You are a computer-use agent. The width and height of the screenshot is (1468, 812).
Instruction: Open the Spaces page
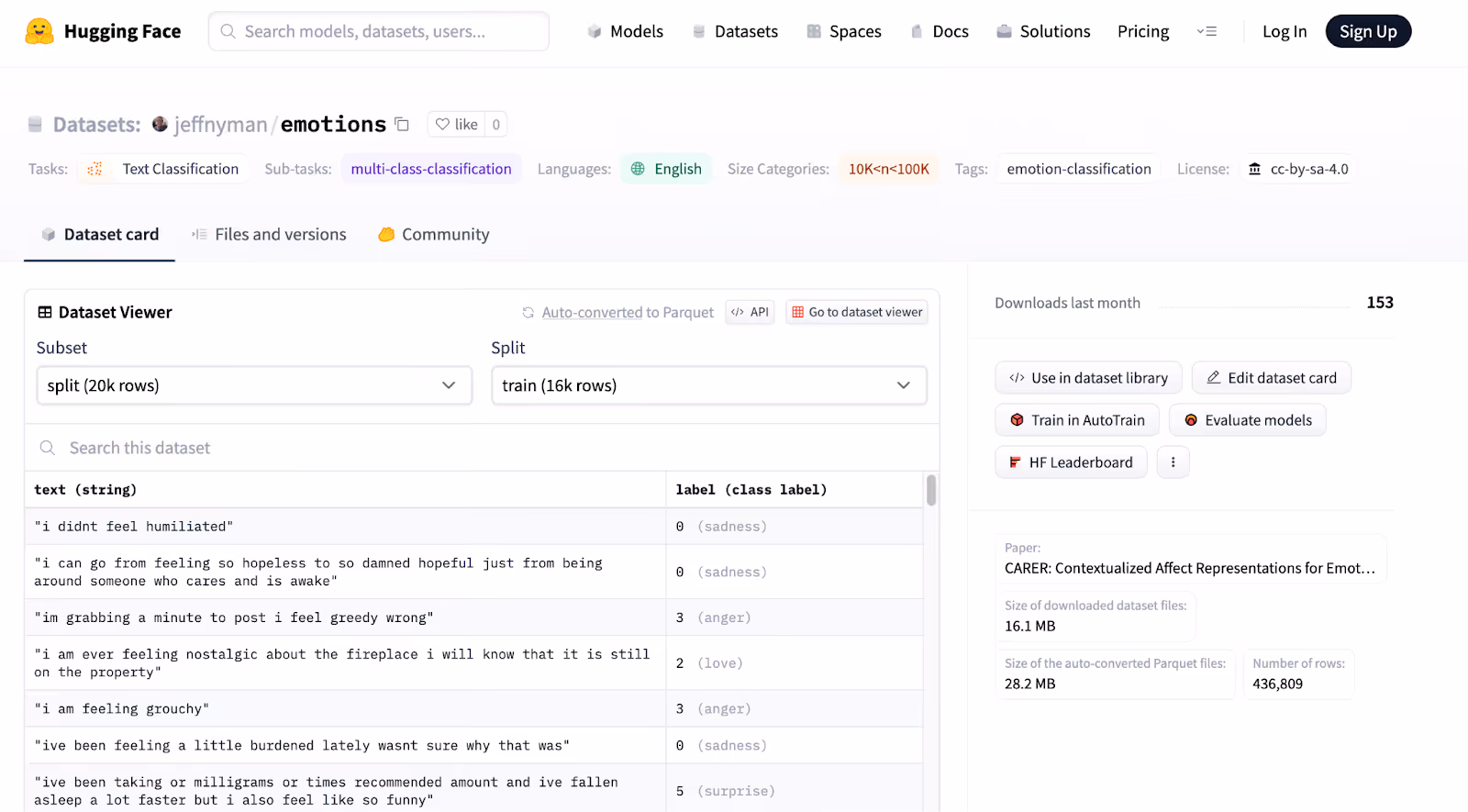pos(844,31)
